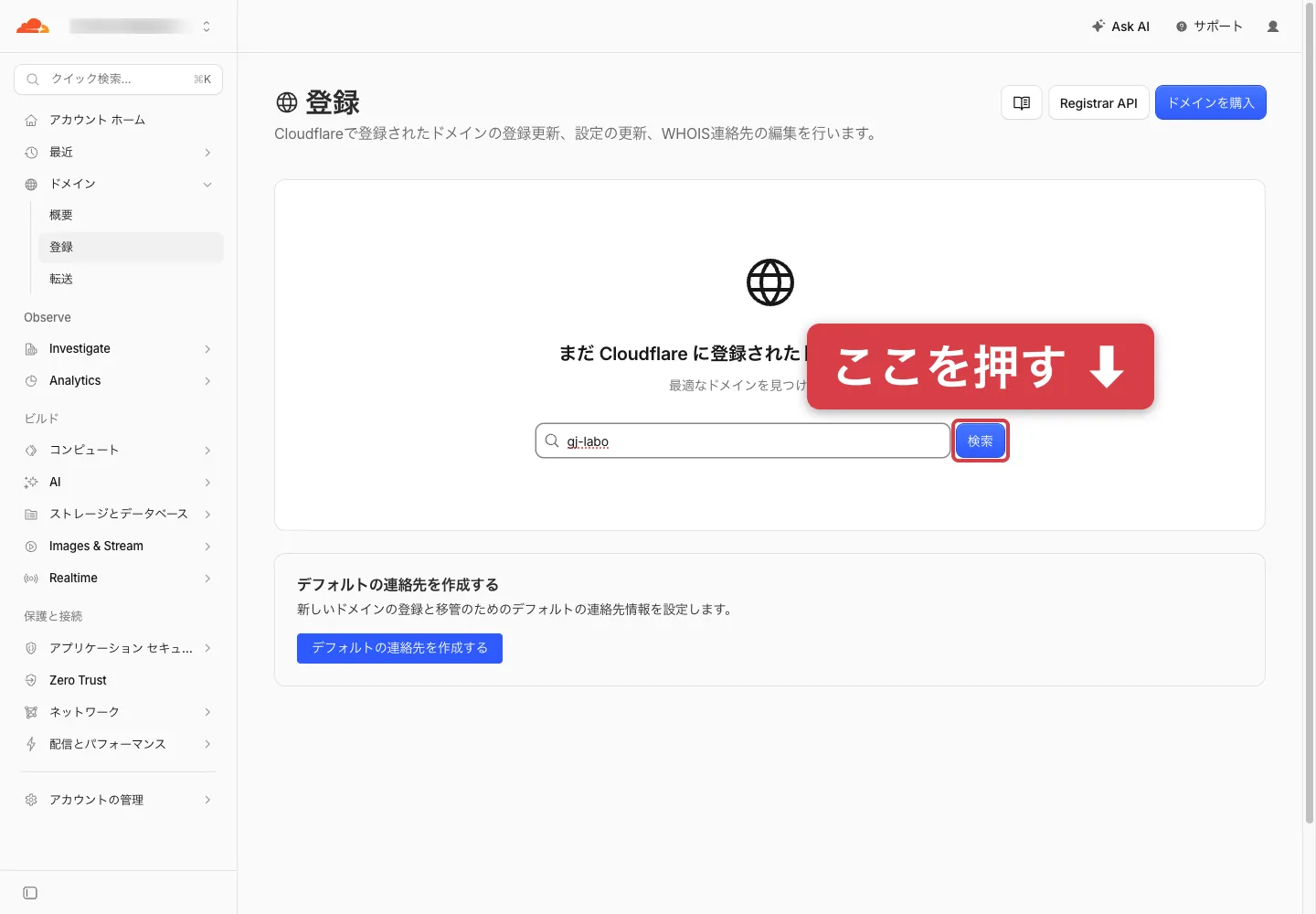
Task: Click the ネットワーク icon
Action: [31, 712]
